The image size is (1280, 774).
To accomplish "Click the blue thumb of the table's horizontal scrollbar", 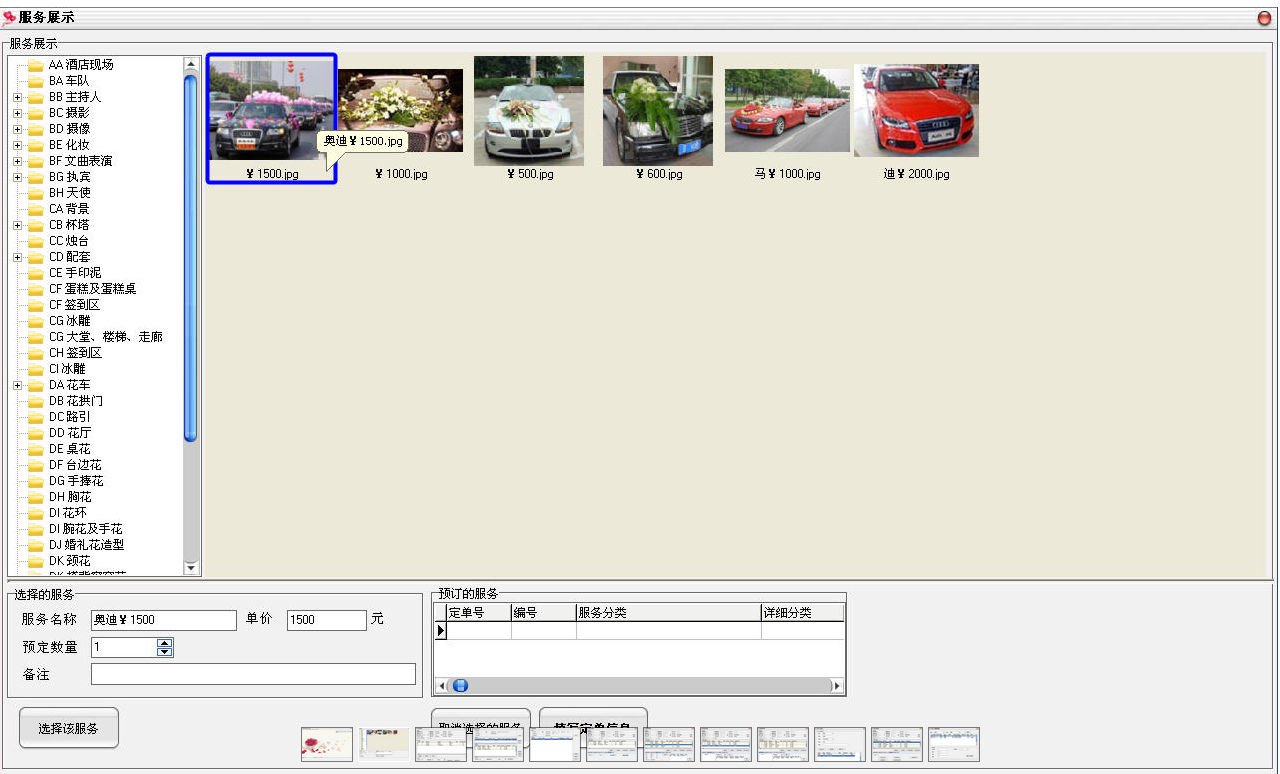I will (460, 686).
